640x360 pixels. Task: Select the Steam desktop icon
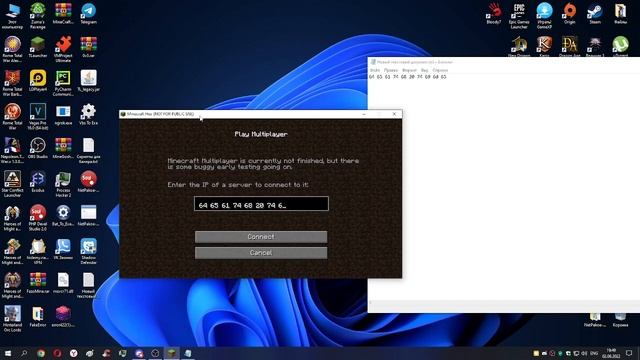tap(595, 14)
